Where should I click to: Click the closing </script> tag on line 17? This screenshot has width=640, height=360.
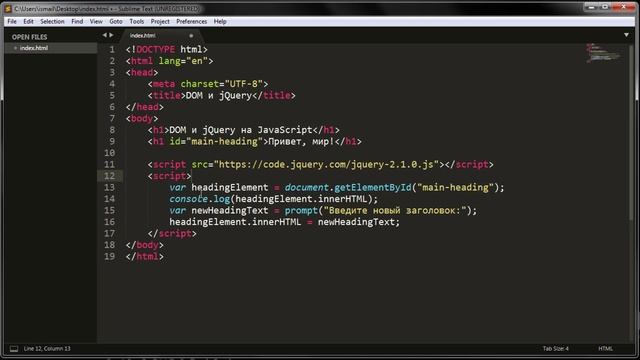pos(172,233)
